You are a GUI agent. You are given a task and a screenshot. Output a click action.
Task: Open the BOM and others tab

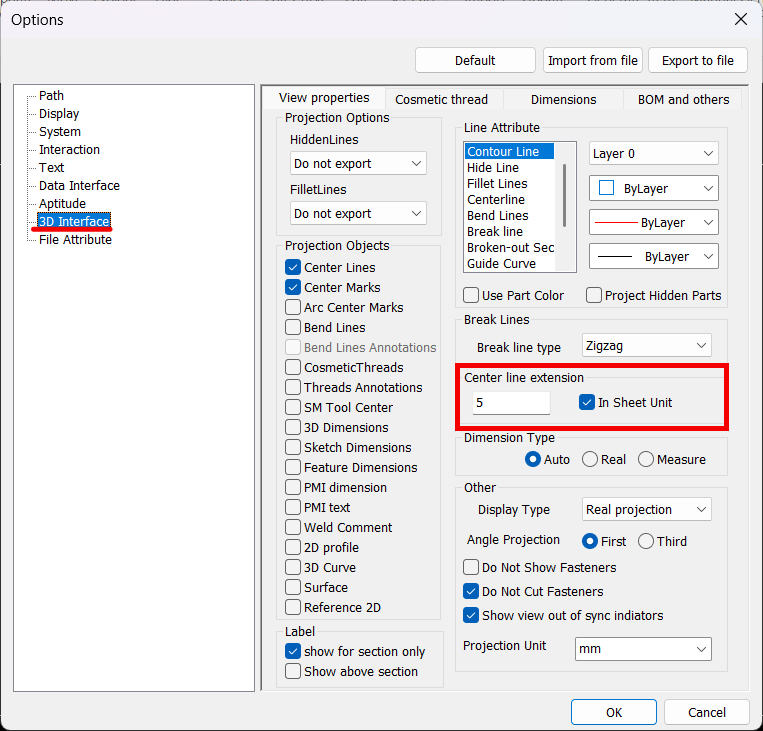(x=684, y=100)
